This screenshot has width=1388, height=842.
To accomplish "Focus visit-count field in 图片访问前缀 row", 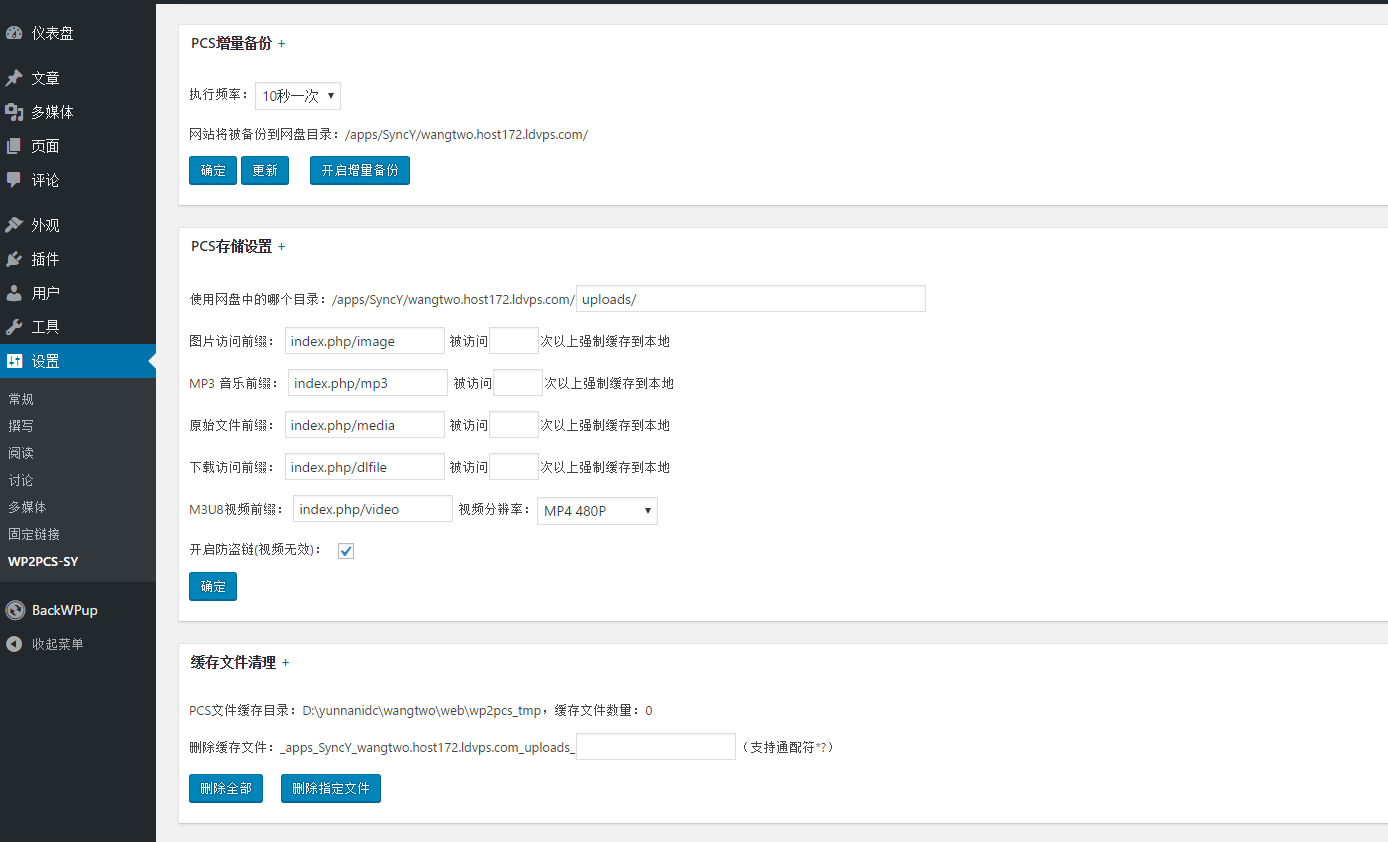I will 514,341.
